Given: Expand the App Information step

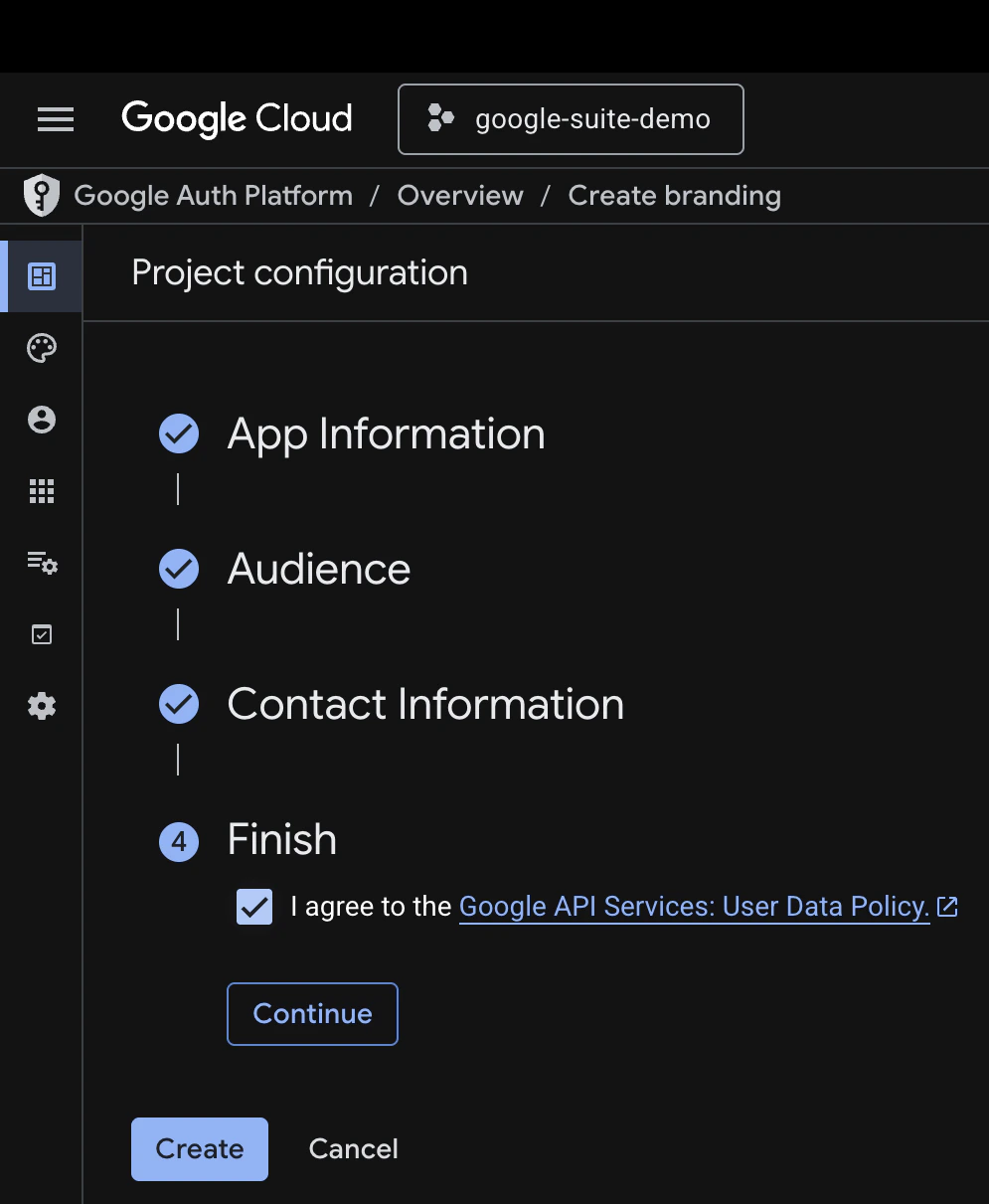Looking at the screenshot, I should pyautogui.click(x=386, y=433).
